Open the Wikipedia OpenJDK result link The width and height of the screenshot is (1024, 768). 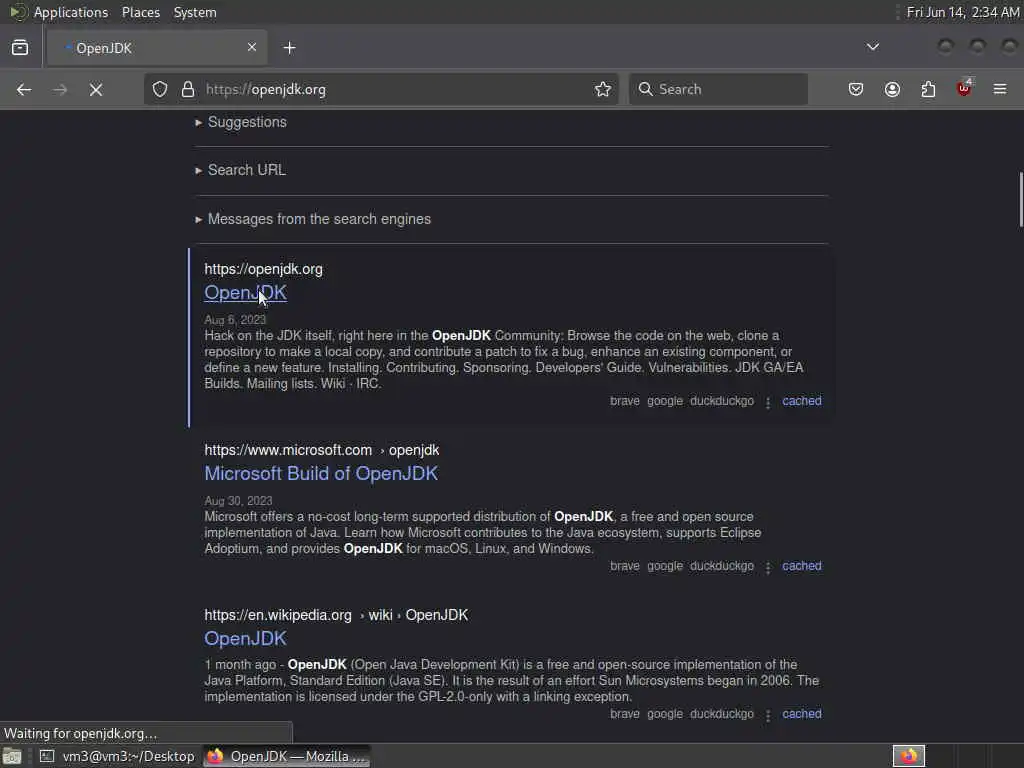coord(246,639)
